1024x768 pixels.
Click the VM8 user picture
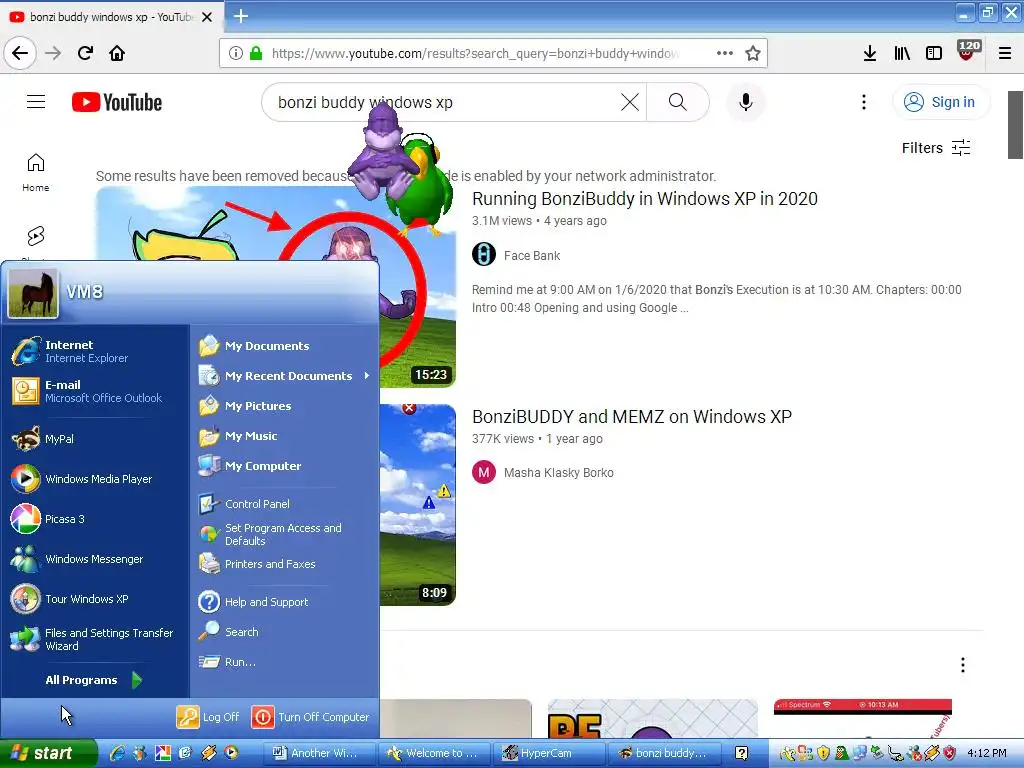[33, 293]
